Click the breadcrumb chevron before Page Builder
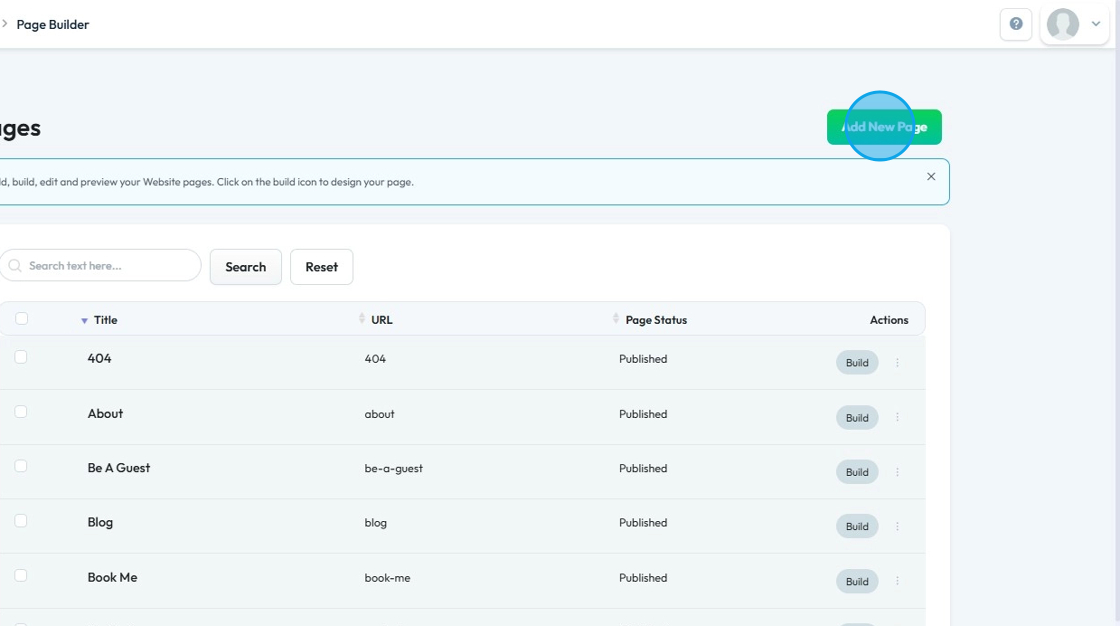 pos(4,24)
